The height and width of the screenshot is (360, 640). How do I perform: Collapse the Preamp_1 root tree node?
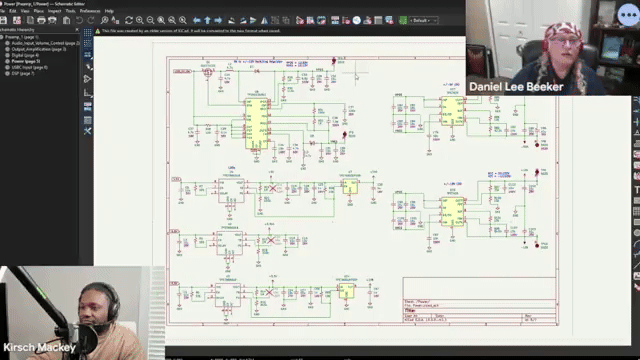[x=2, y=37]
